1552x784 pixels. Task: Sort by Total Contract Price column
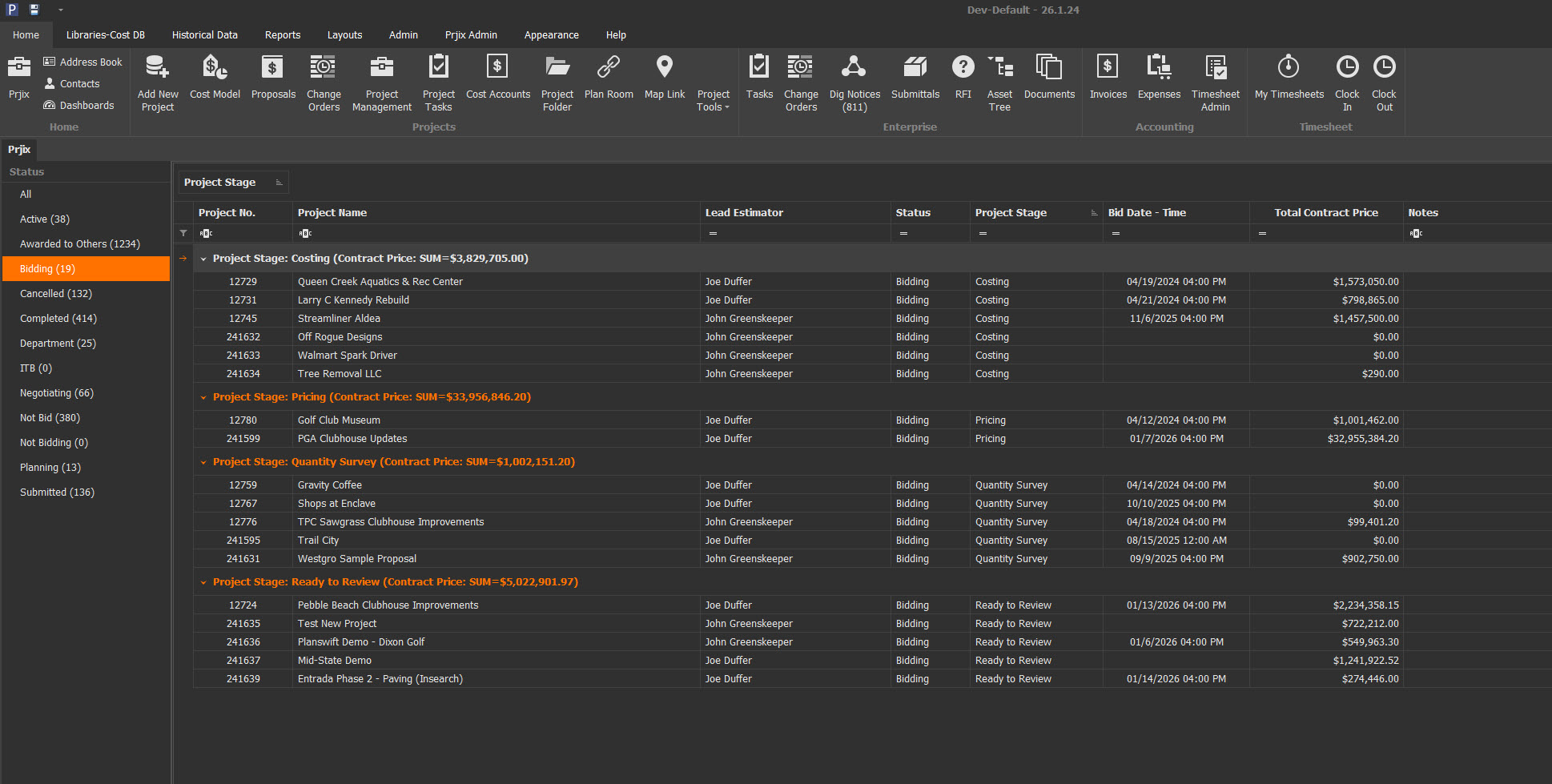[x=1325, y=213]
